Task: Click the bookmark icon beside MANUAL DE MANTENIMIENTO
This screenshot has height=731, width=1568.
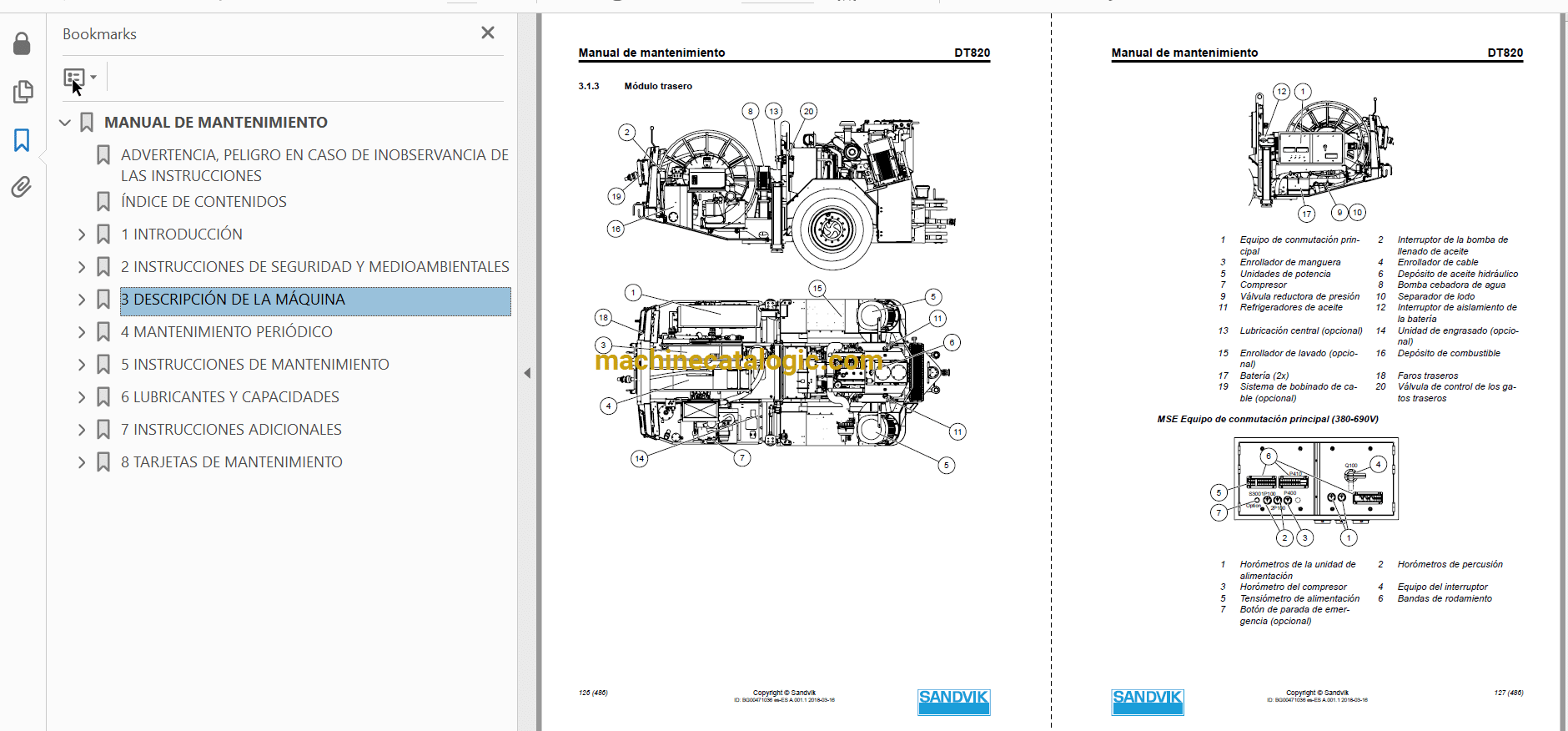Action: (87, 123)
